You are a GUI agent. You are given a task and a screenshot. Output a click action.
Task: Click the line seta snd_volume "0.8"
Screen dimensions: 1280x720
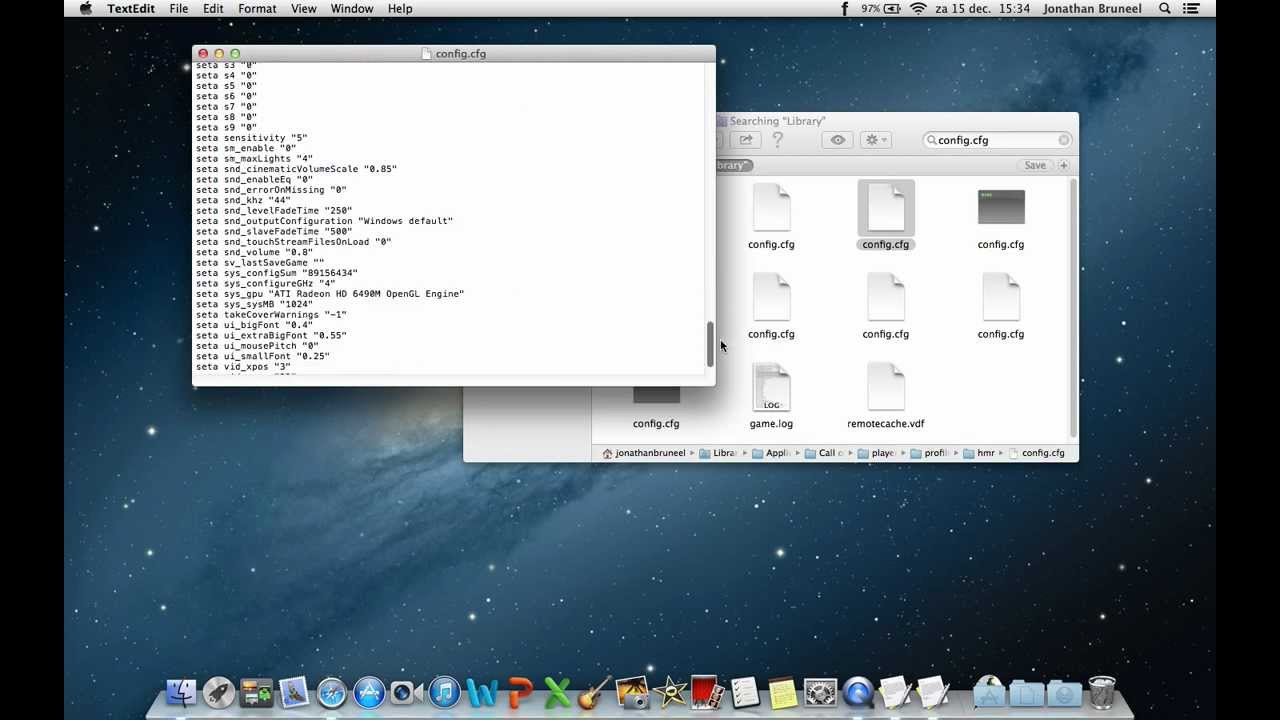254,252
